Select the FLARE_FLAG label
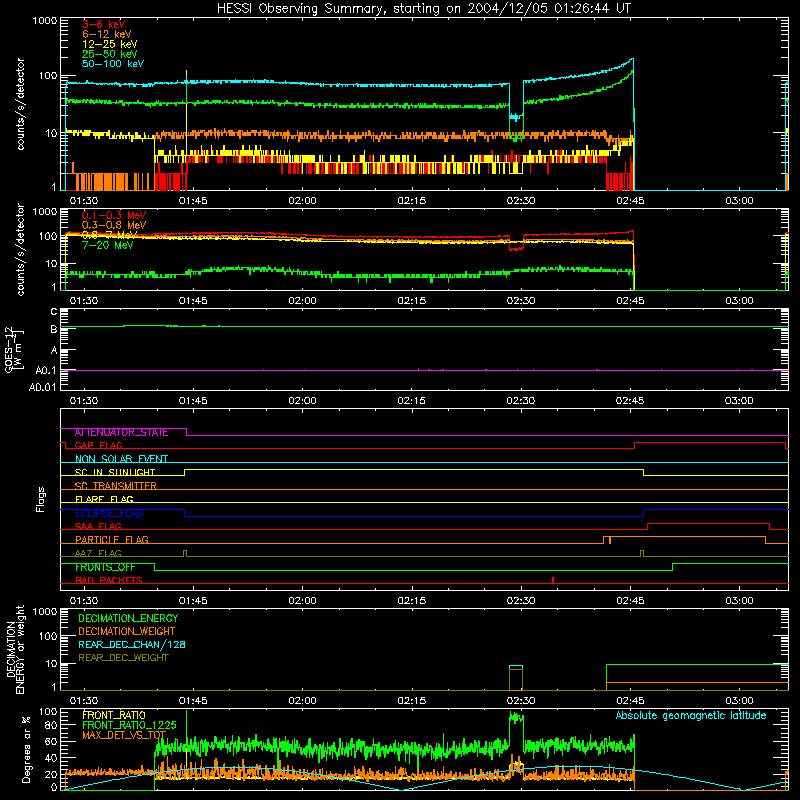This screenshot has width=800, height=800. click(x=104, y=499)
